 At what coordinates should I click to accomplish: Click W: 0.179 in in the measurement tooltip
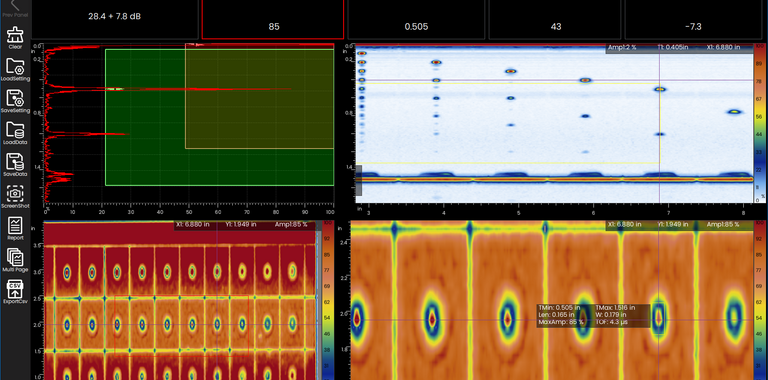(612, 315)
